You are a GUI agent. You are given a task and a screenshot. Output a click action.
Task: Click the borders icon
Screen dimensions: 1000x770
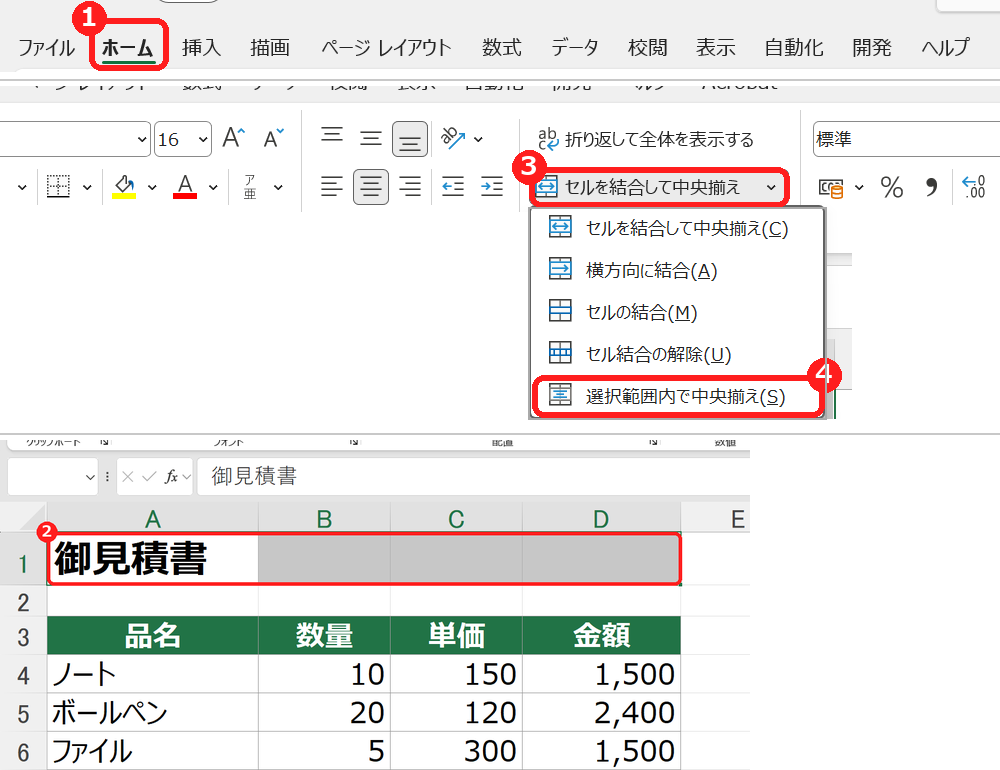[x=58, y=187]
